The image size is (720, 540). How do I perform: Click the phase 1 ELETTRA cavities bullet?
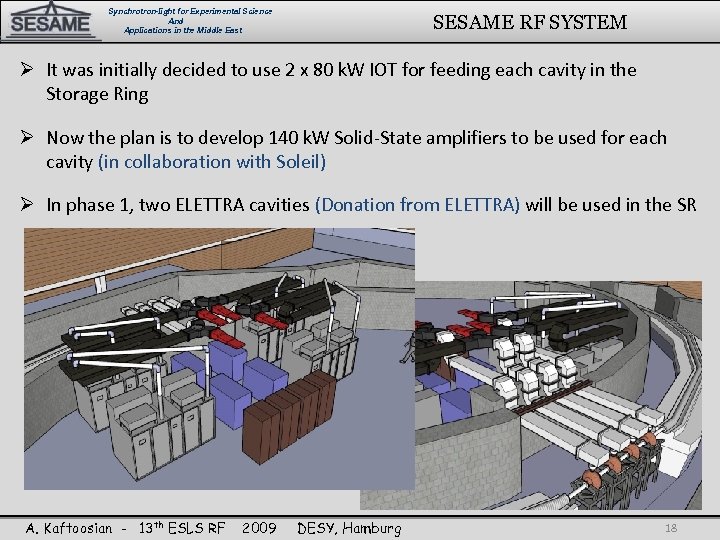coord(371,205)
